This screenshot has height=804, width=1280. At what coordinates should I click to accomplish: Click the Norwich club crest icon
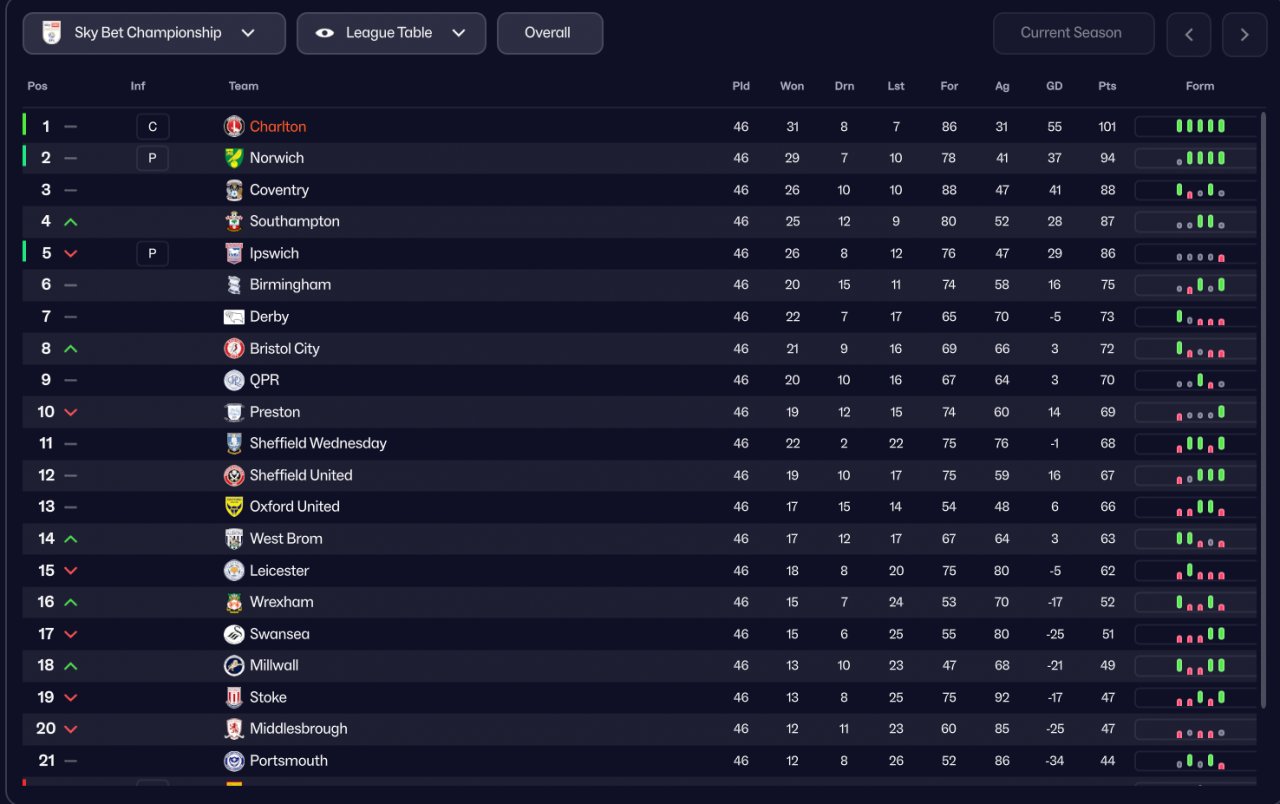[234, 158]
